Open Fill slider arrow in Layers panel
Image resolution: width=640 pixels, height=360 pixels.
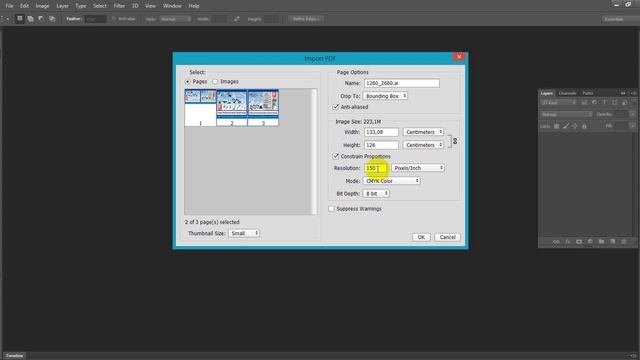[x=632, y=127]
